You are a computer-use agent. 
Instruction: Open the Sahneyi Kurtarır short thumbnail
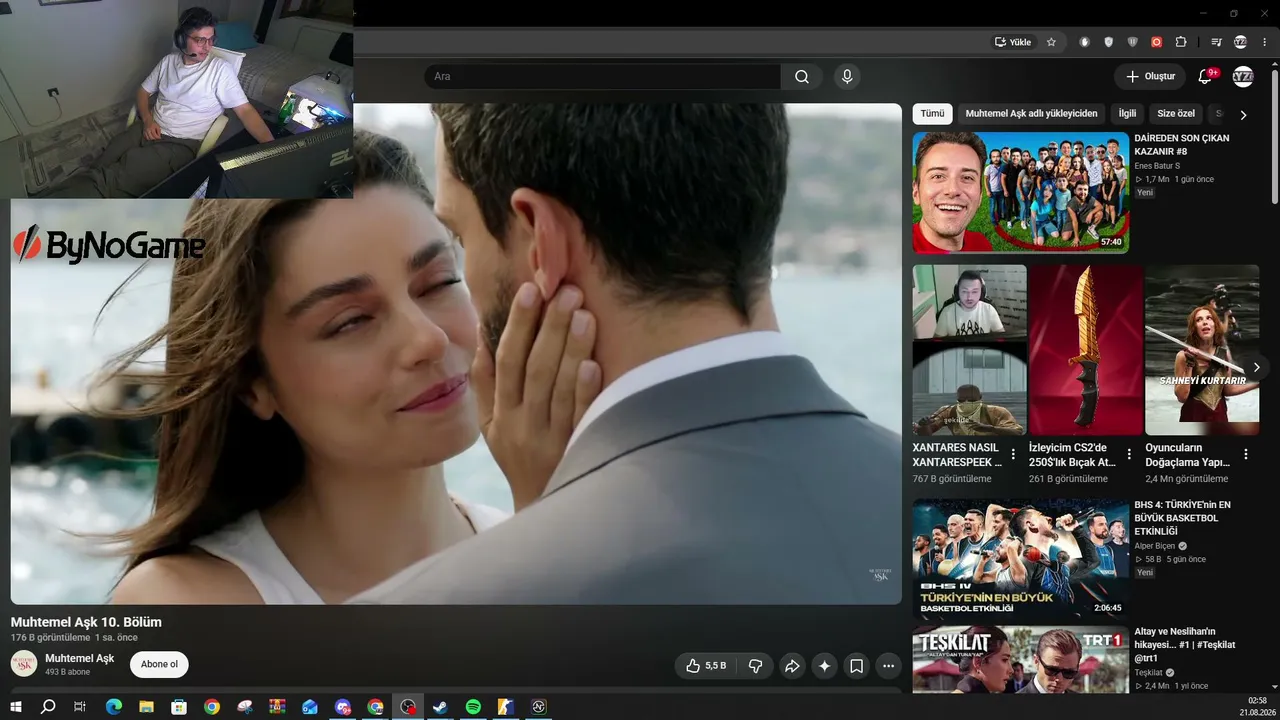click(1202, 350)
